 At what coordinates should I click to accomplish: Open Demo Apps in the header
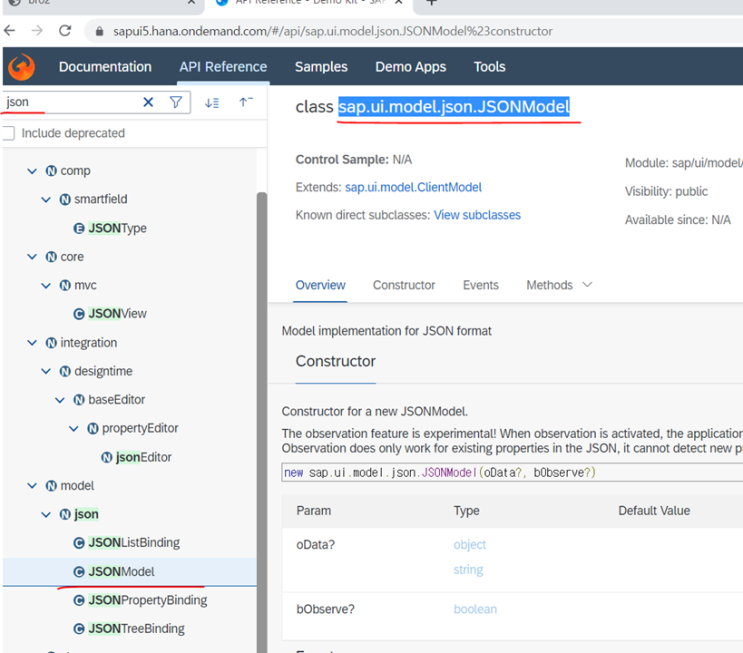(410, 67)
